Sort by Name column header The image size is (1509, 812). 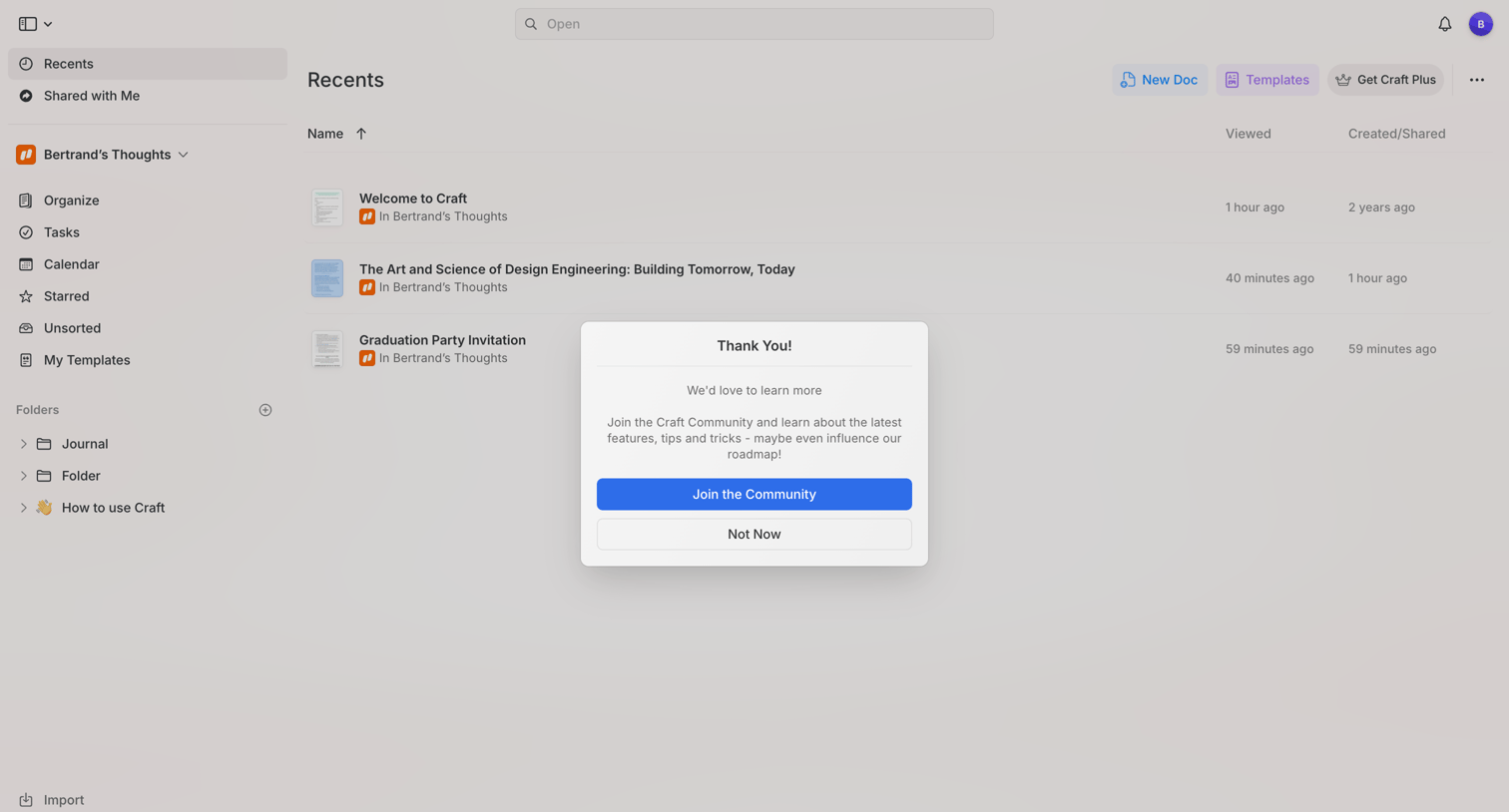(x=325, y=134)
